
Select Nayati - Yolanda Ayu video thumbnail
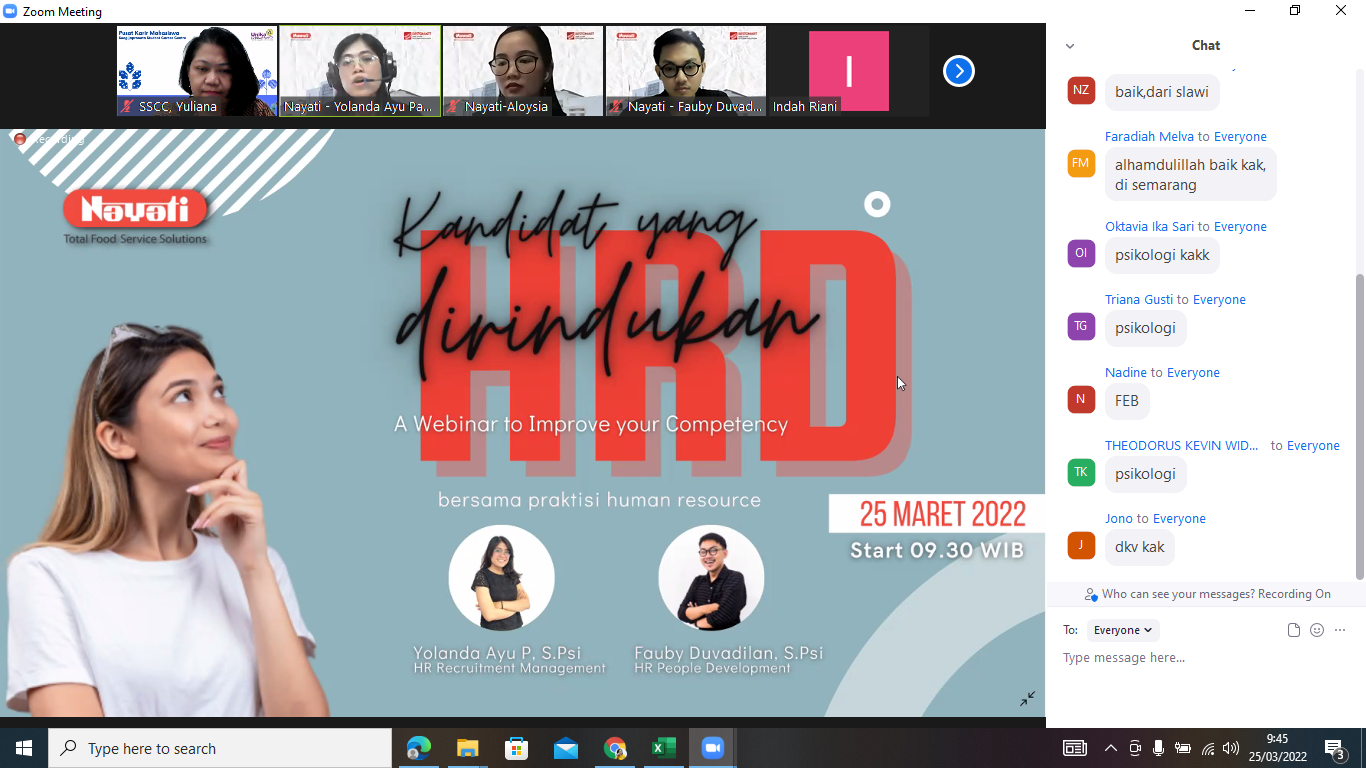tap(360, 71)
